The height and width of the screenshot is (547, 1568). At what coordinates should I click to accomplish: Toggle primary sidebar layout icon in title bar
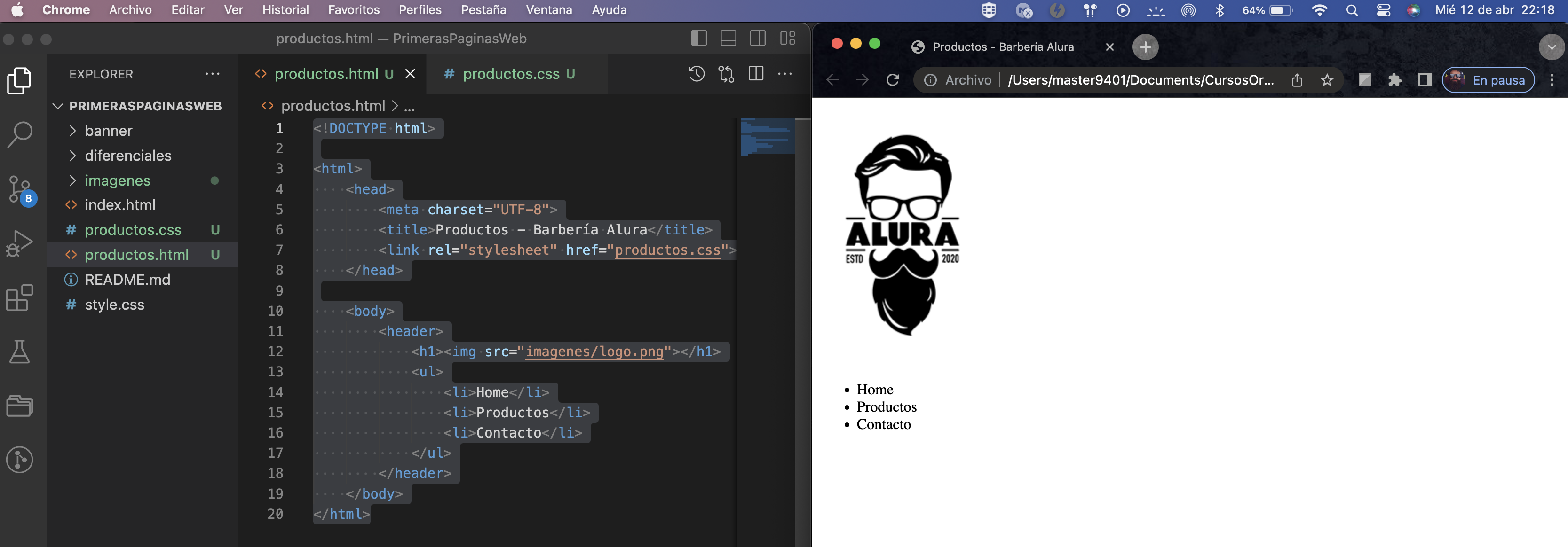coord(699,39)
